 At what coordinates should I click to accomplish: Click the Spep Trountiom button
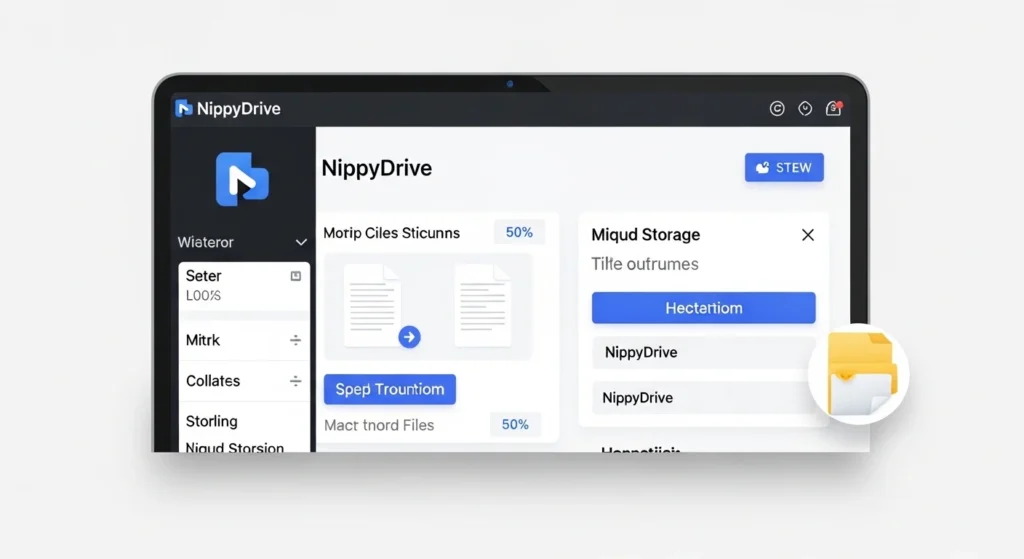[390, 389]
